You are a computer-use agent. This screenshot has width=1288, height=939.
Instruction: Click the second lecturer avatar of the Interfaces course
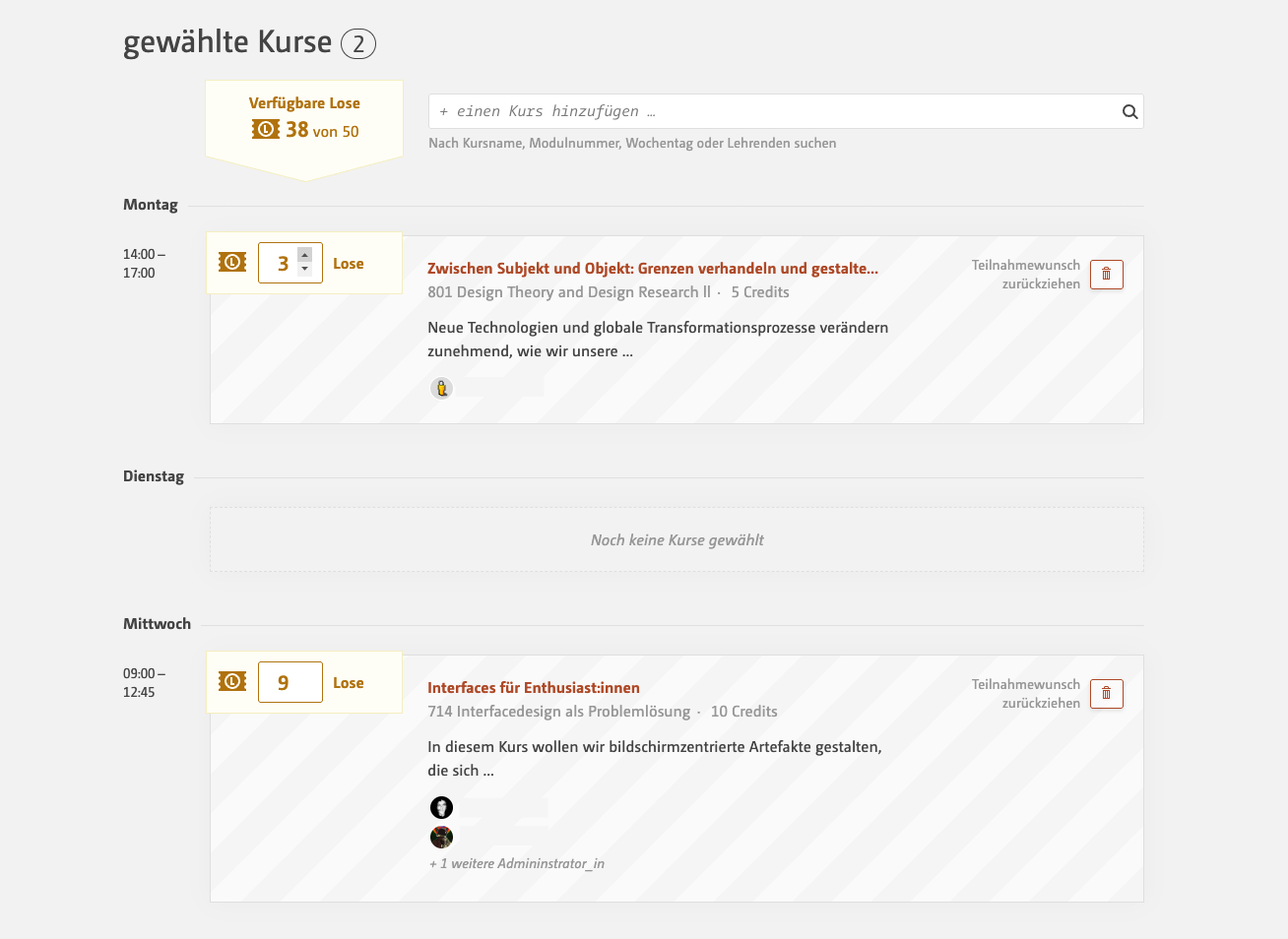tap(442, 837)
